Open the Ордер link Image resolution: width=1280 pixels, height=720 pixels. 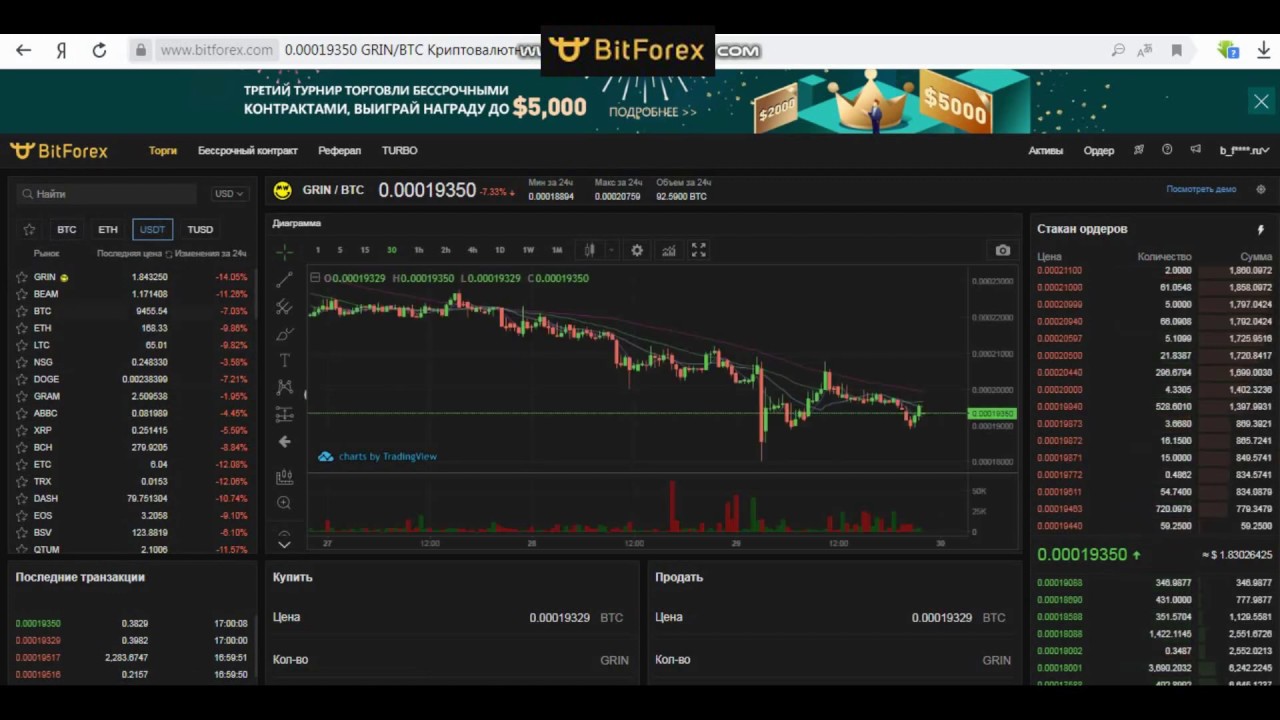1099,151
